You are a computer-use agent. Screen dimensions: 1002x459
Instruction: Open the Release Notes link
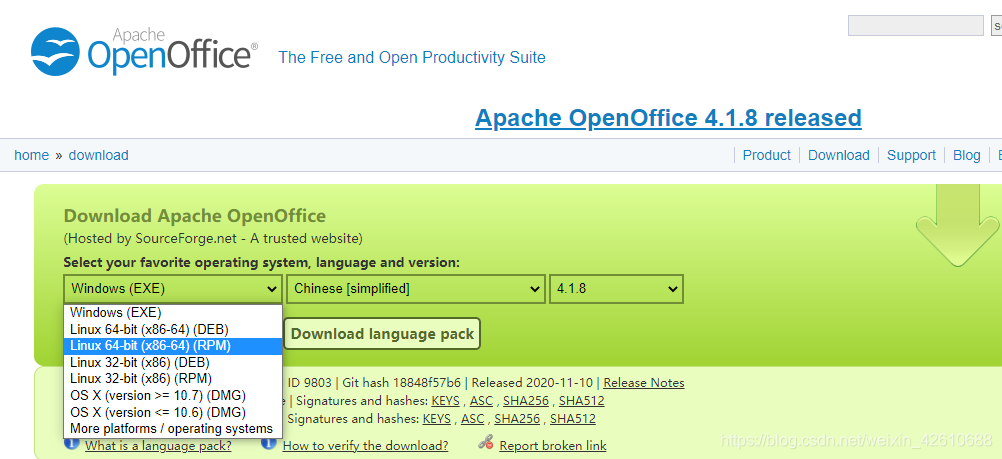[x=644, y=383]
